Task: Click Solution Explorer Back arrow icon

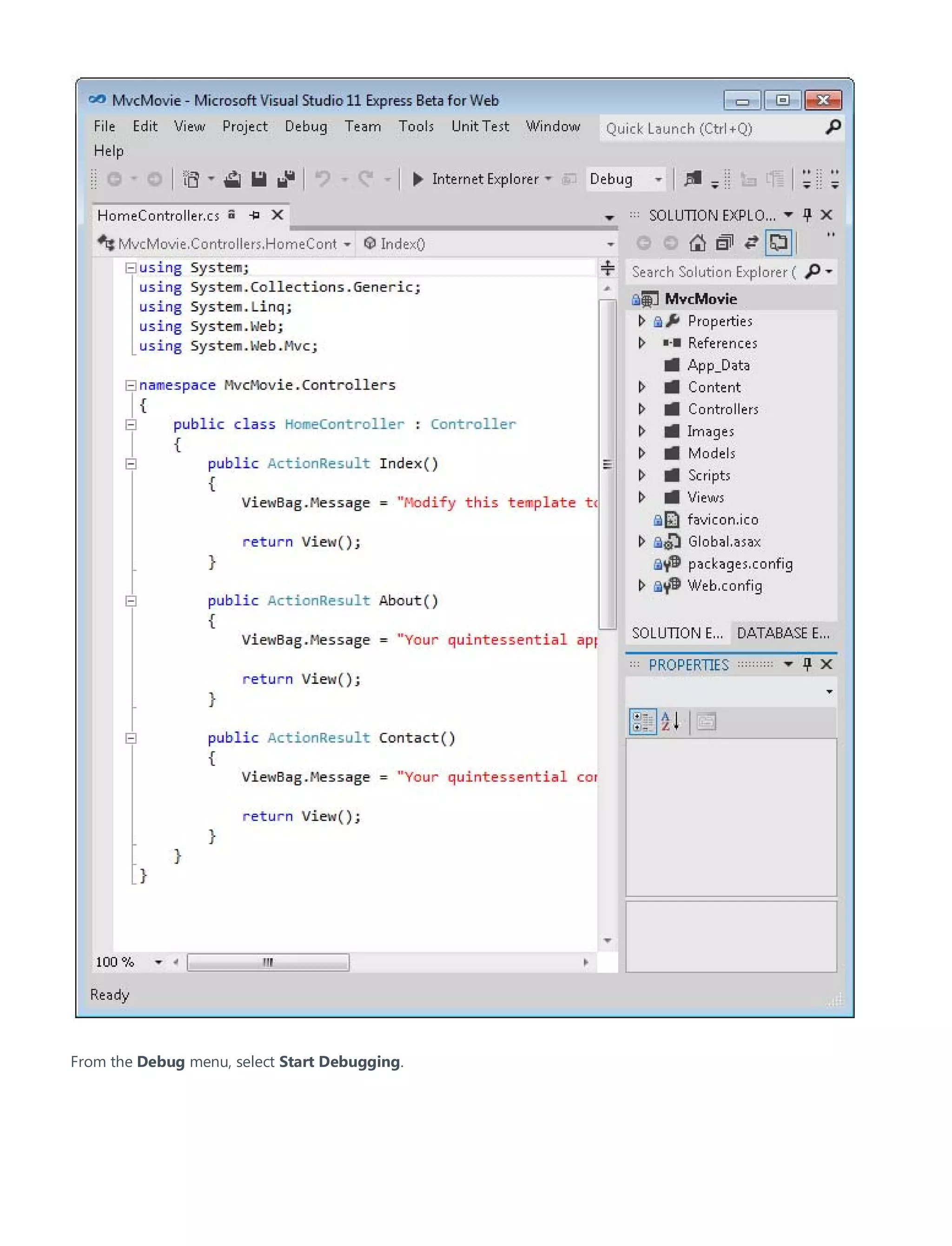Action: pyautogui.click(x=644, y=244)
